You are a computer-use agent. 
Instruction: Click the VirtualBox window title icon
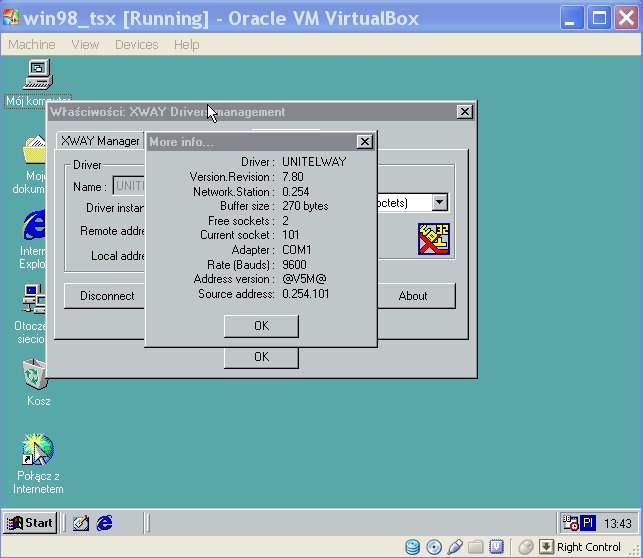[11, 18]
